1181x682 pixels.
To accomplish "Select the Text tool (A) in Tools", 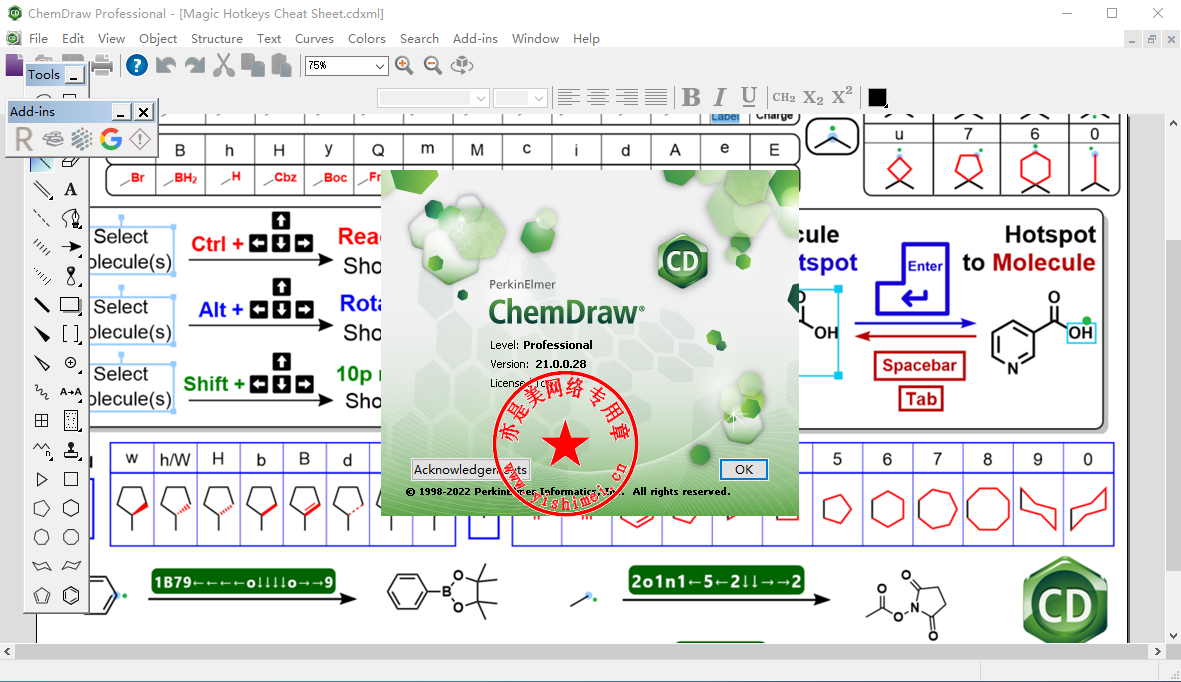I will (71, 189).
